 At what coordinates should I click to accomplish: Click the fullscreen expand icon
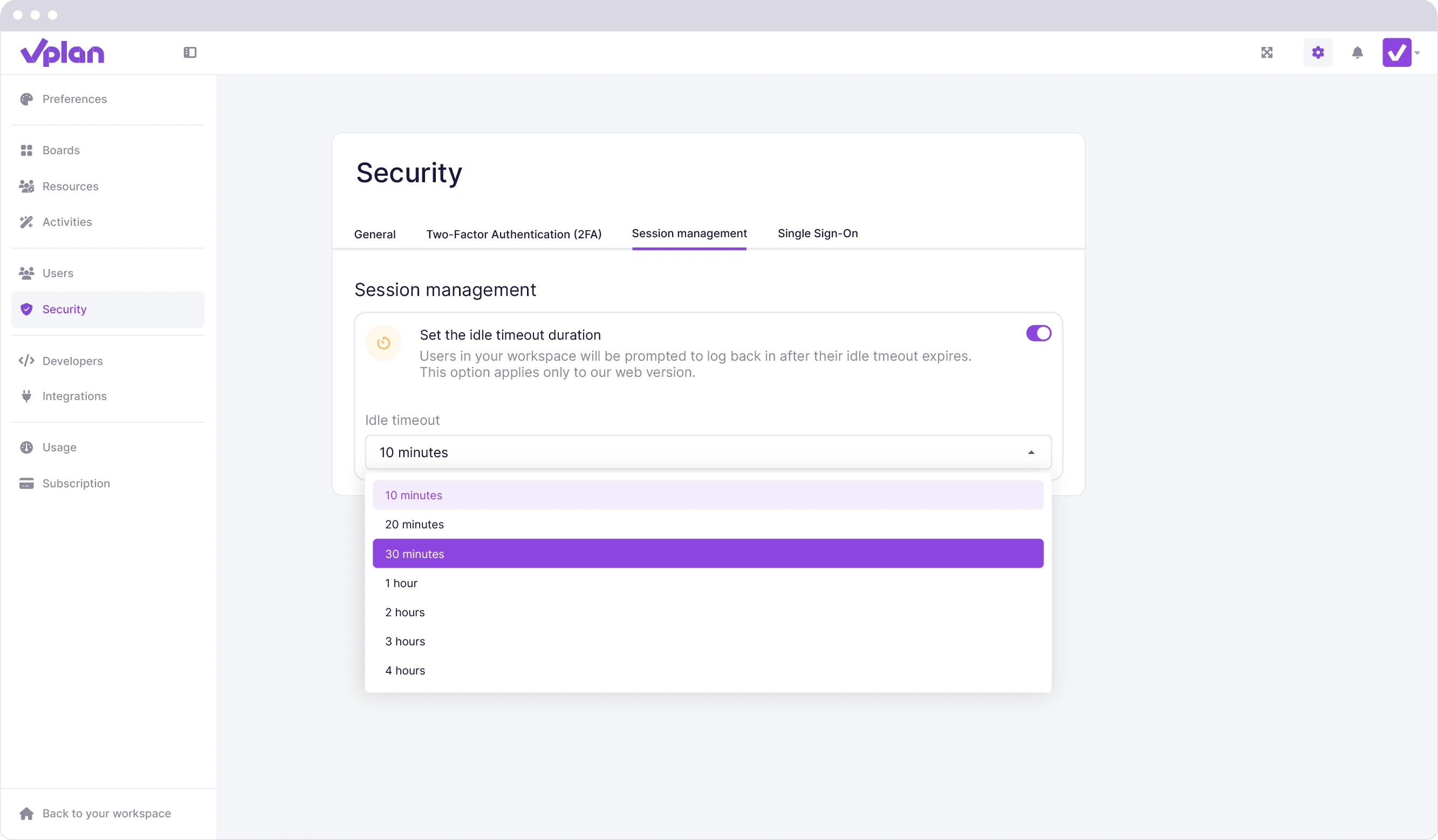(1267, 52)
